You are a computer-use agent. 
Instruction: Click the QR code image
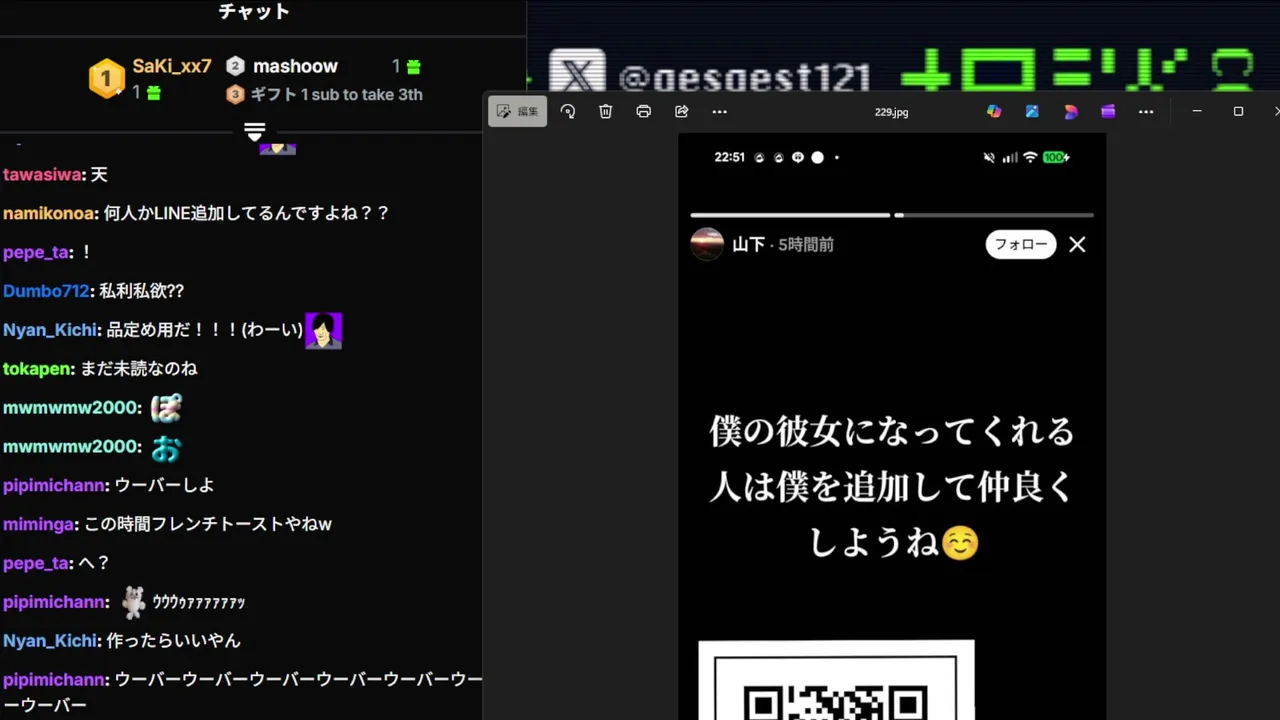(836, 681)
